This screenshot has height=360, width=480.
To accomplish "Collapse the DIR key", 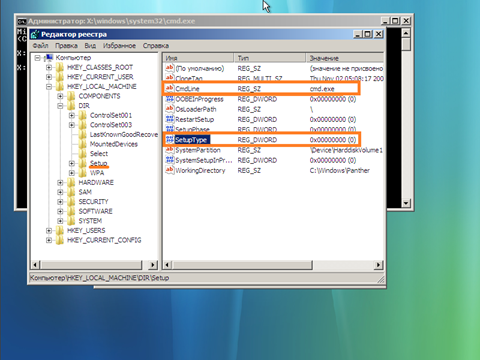I will coord(60,106).
